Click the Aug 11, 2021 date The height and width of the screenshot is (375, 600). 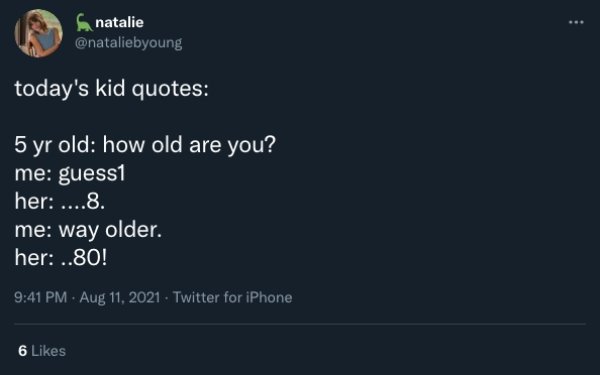pyautogui.click(x=120, y=297)
